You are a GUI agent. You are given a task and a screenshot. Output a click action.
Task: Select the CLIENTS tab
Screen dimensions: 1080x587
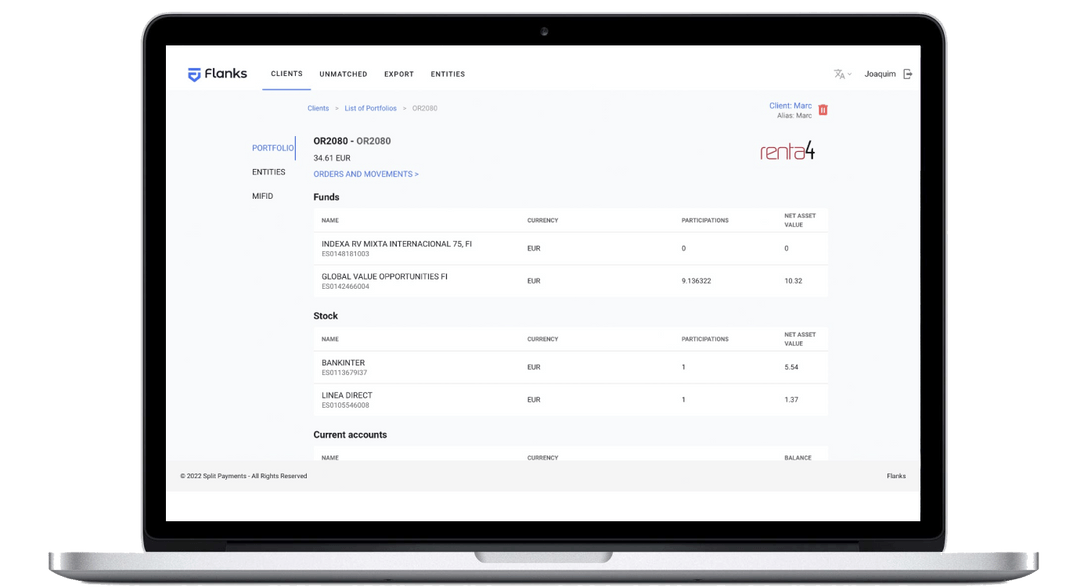click(x=286, y=73)
